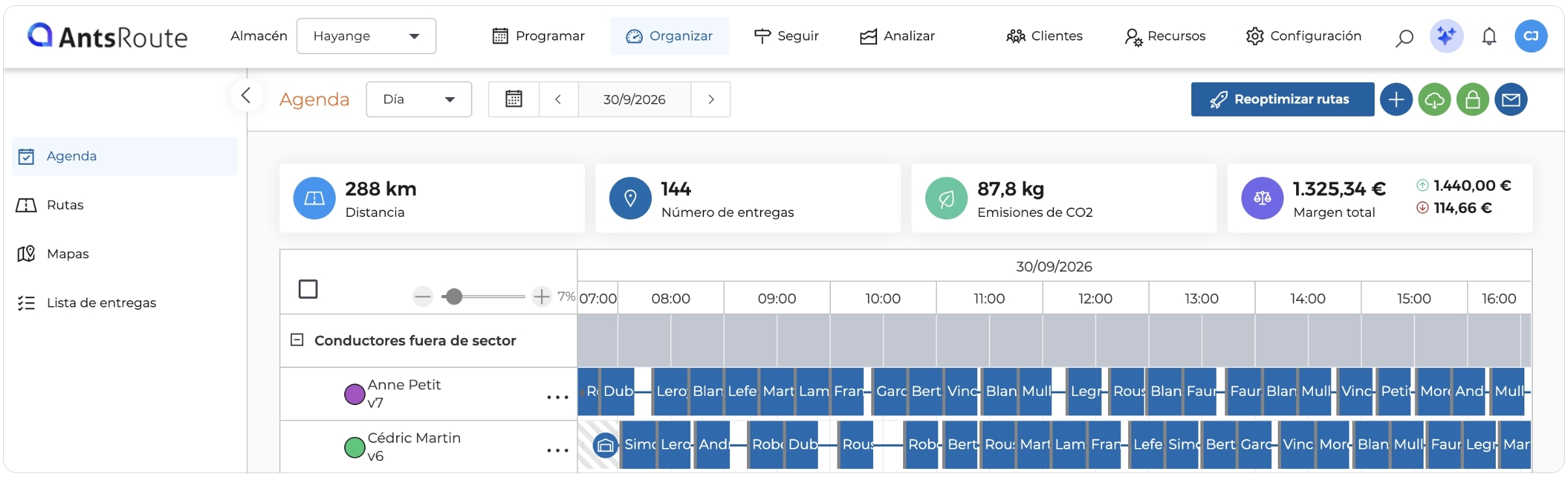Open the Clientes menu
This screenshot has width=1568, height=478.
point(1044,36)
